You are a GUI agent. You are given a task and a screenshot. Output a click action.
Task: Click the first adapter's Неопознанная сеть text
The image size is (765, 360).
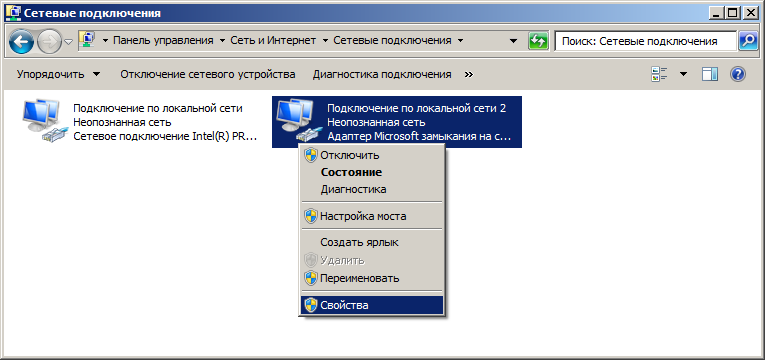(122, 122)
